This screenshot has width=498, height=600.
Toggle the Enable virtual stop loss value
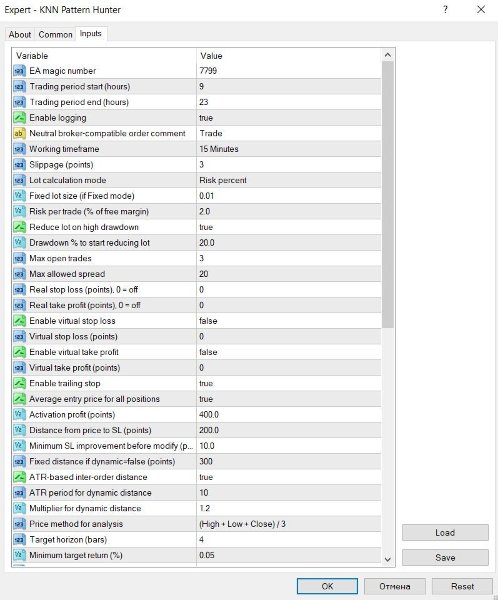289,321
